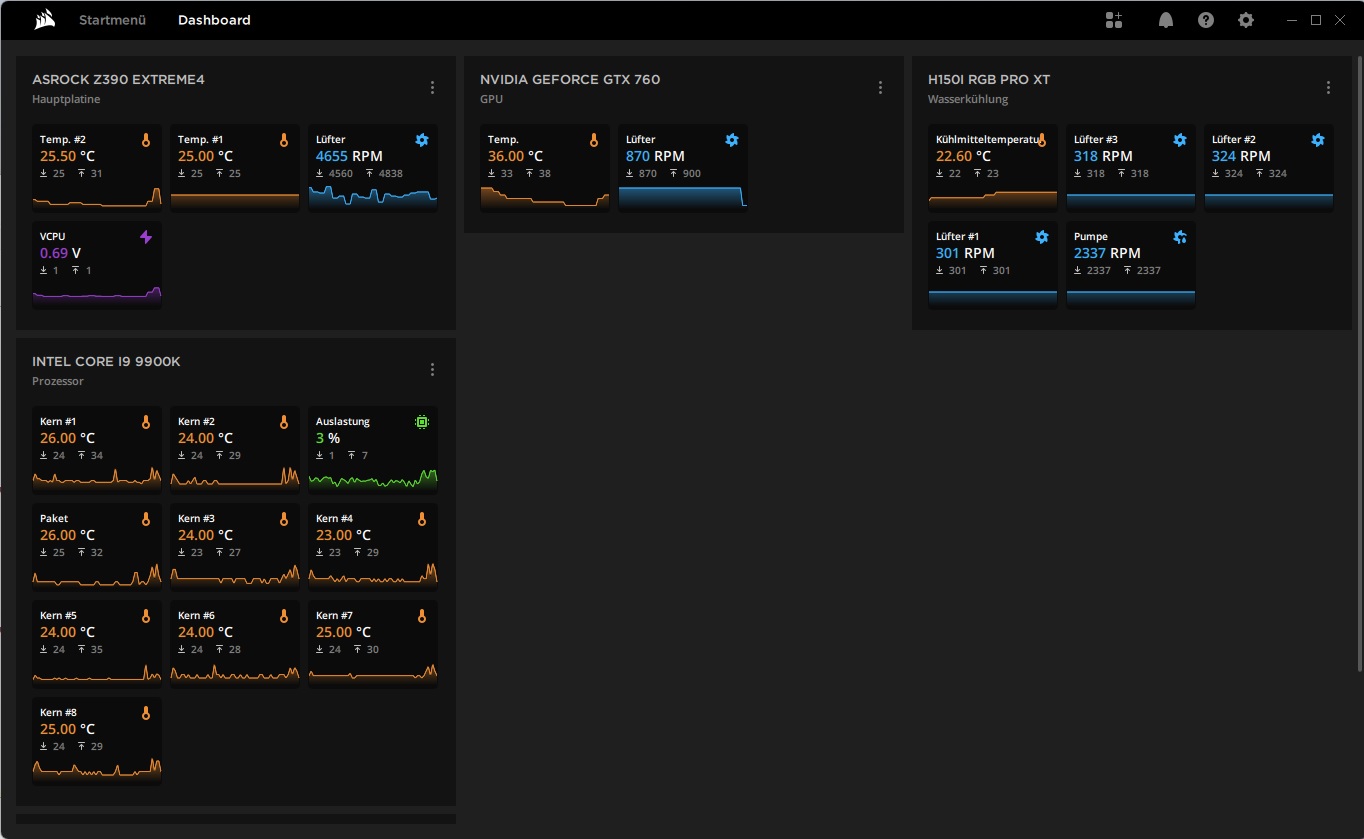Click thermometer icon on Kern #2 tile

284,423
